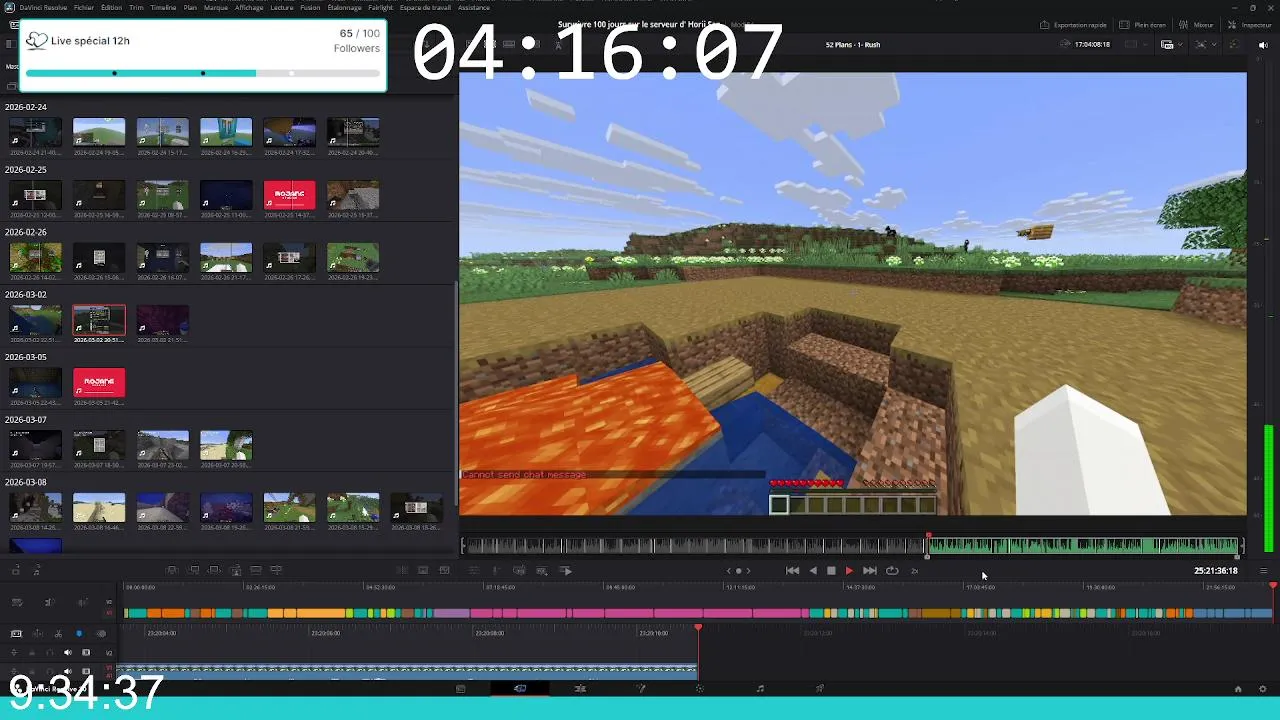Stop playback
This screenshot has width=1280, height=720.
(830, 571)
